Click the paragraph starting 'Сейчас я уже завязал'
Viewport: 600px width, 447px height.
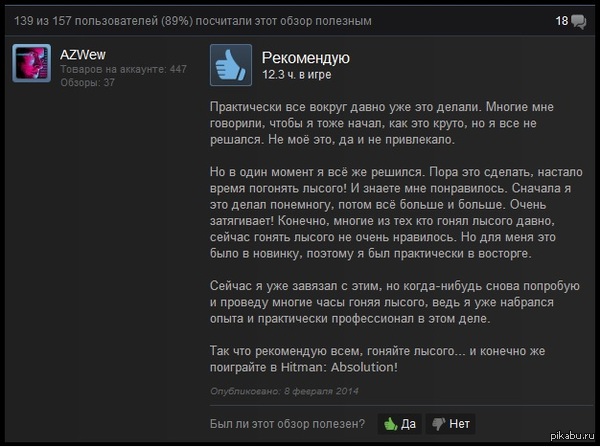coord(395,302)
